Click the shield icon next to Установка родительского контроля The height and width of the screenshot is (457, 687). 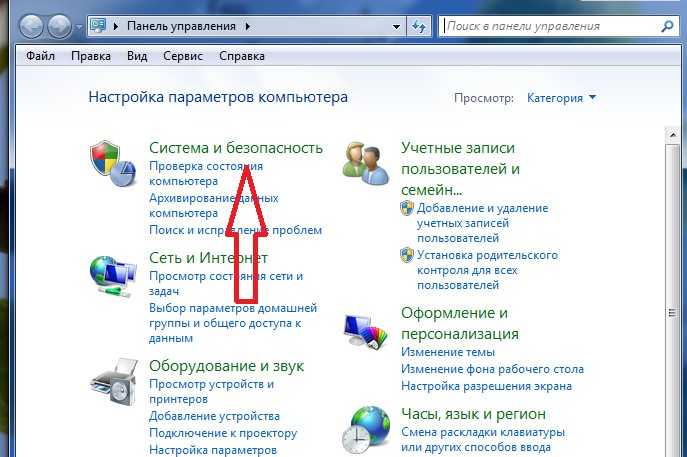tap(407, 255)
